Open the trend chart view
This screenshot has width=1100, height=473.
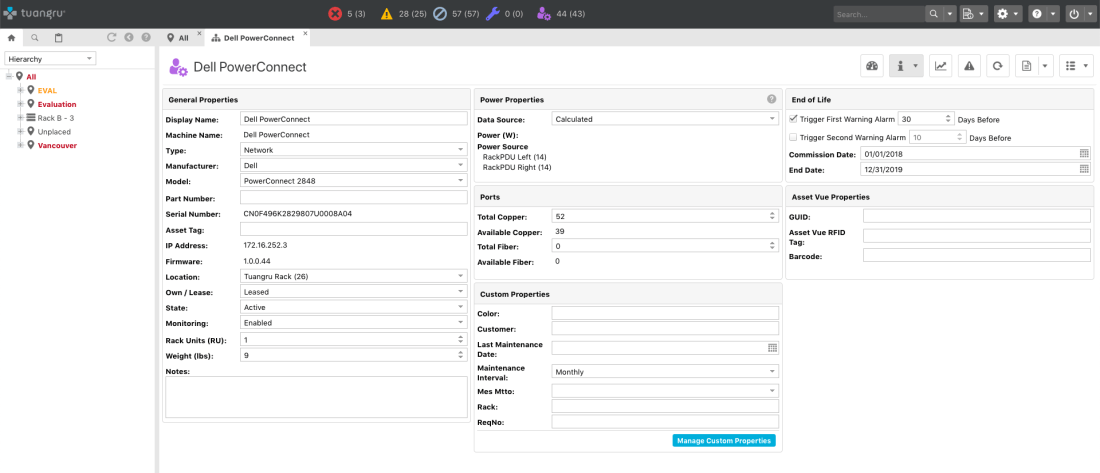(x=941, y=66)
